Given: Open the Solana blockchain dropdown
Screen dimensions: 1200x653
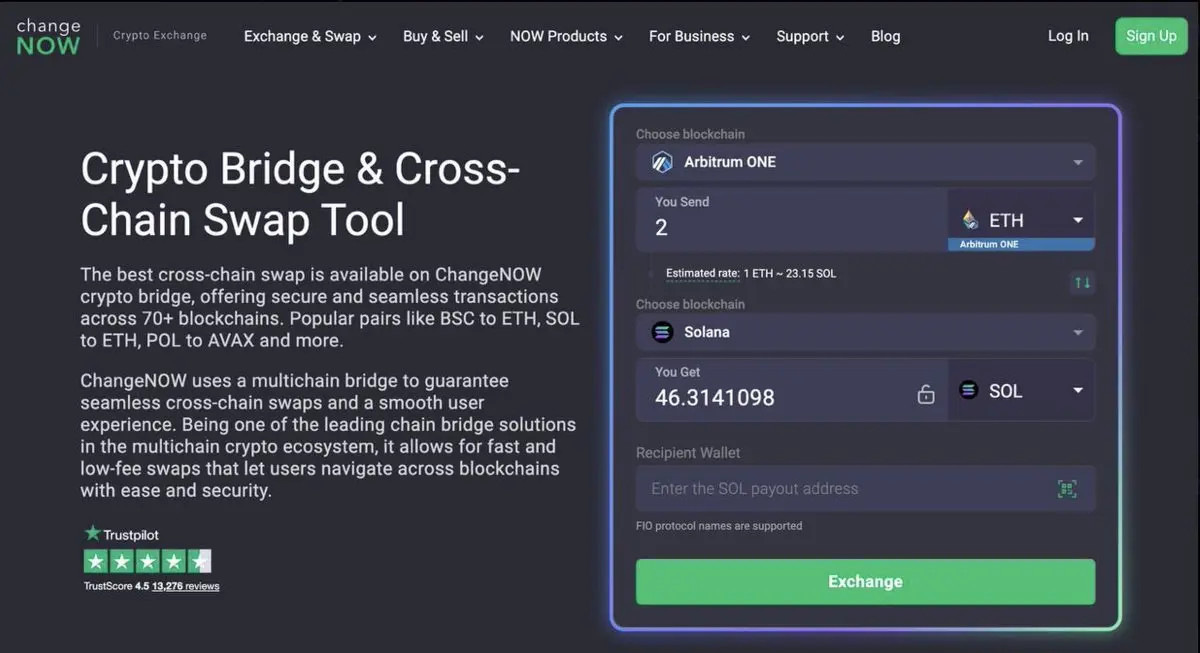Looking at the screenshot, I should (865, 332).
